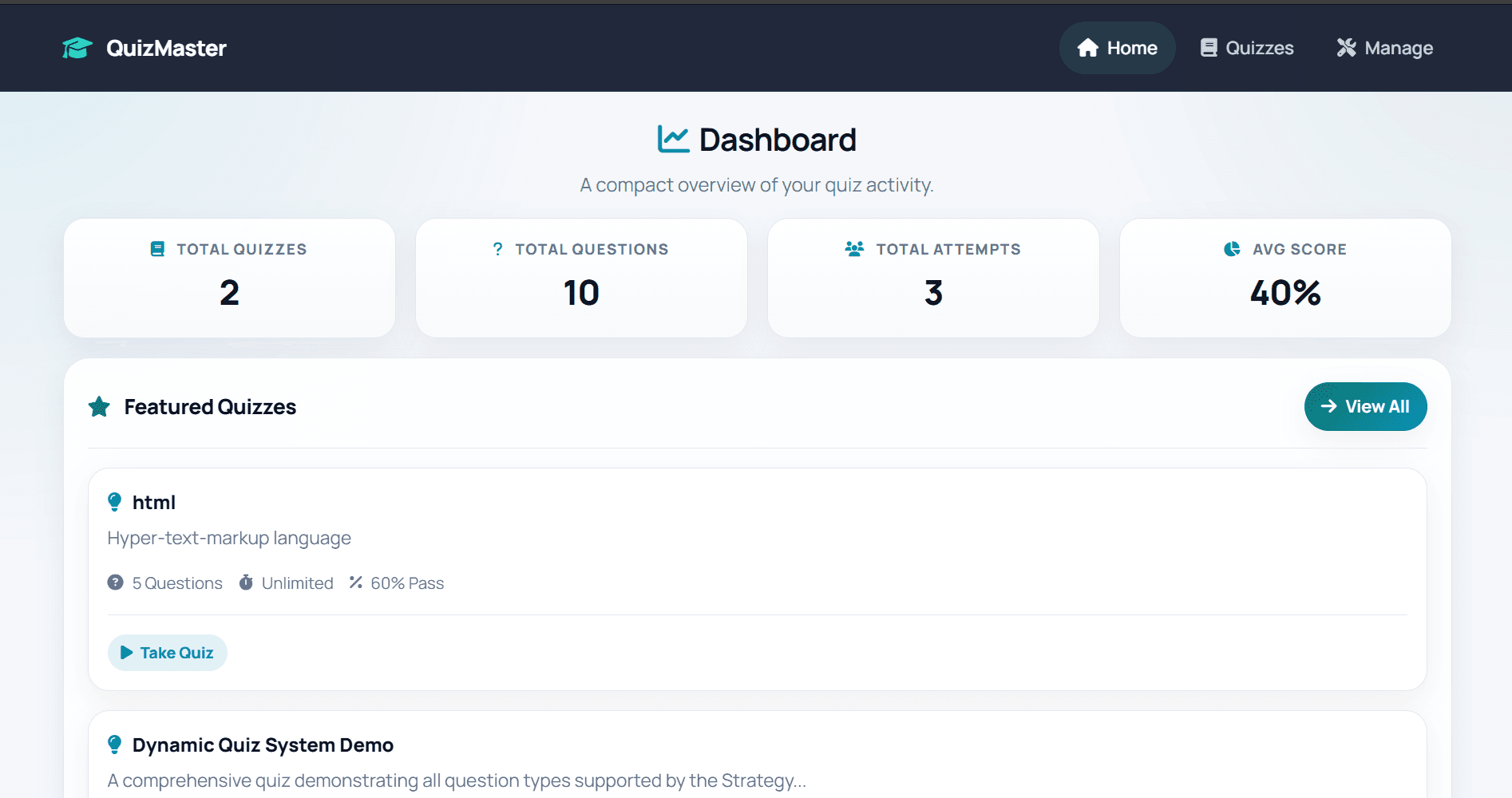Click the '60% Pass' text
The height and width of the screenshot is (798, 1512).
click(407, 583)
